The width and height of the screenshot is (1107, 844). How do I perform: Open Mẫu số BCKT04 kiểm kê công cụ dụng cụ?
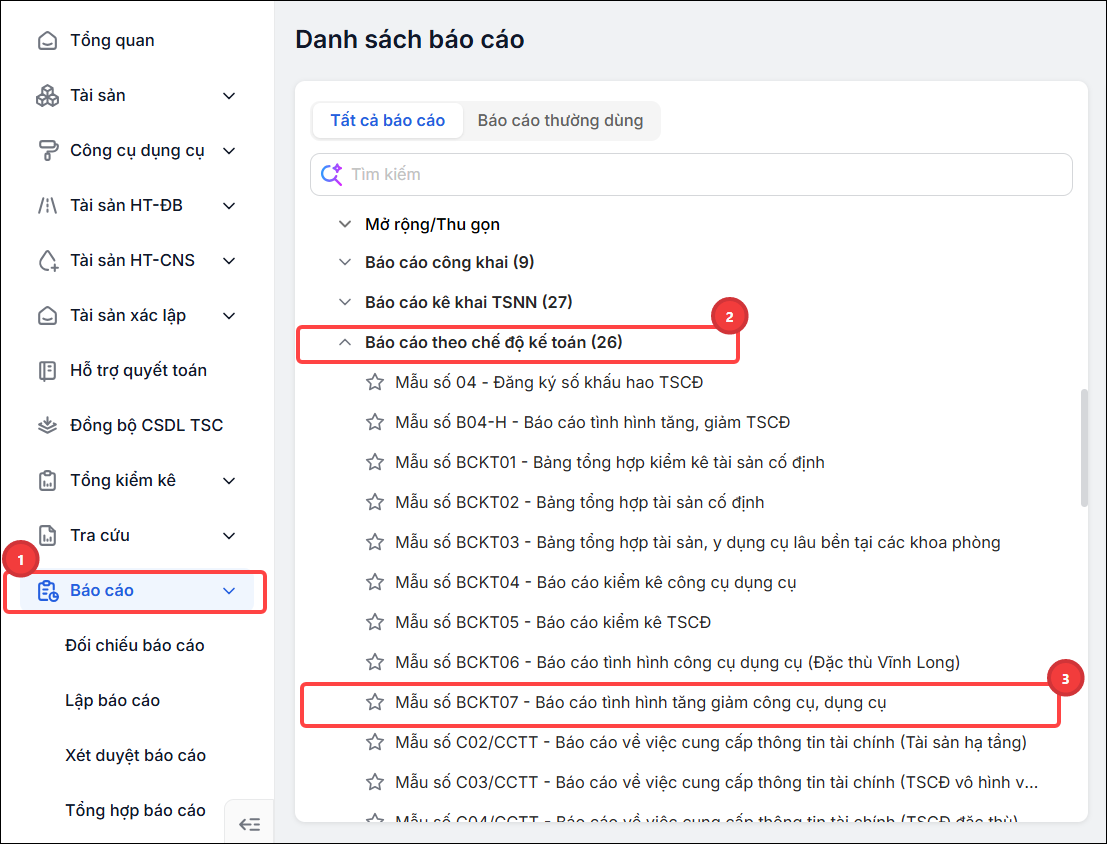[x=596, y=582]
